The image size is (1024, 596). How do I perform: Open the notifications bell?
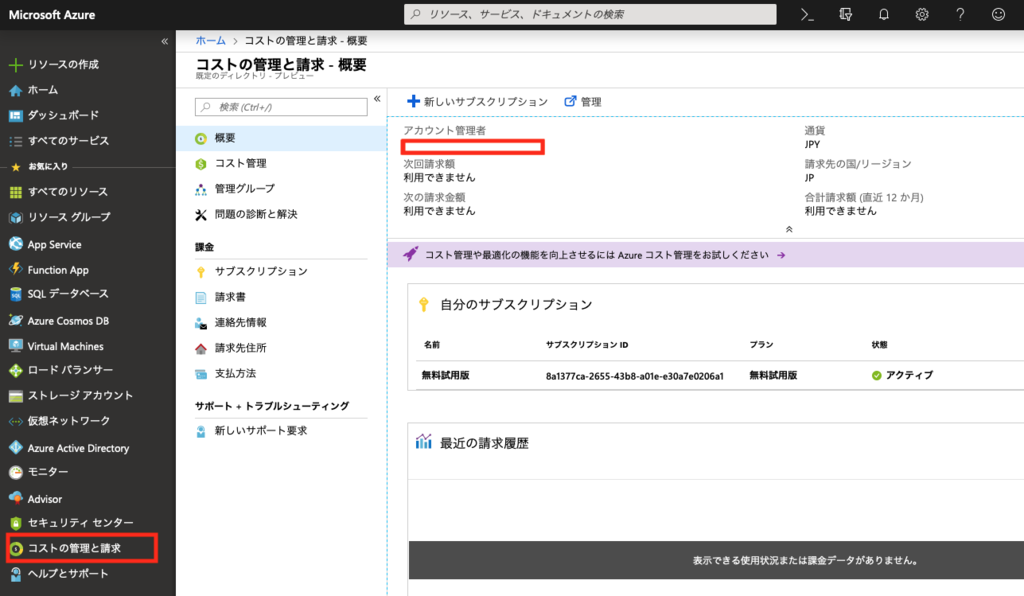(884, 14)
